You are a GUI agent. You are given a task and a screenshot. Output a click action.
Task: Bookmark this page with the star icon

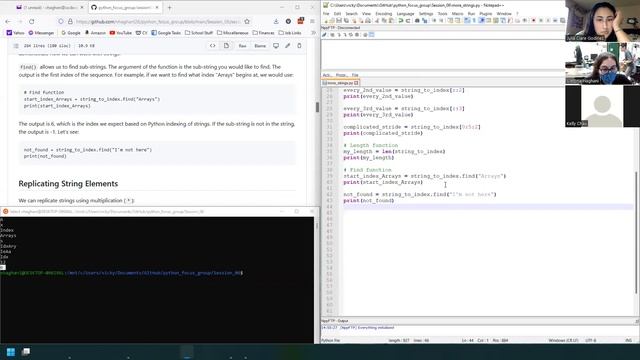pyautogui.click(x=247, y=21)
